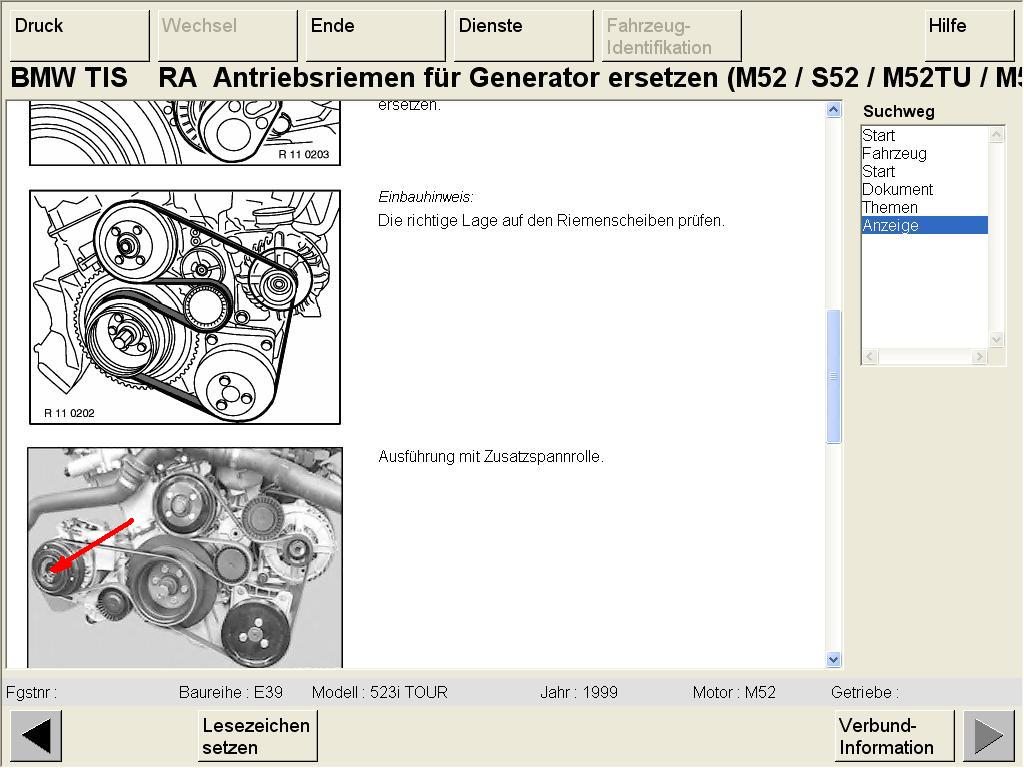This screenshot has width=1024, height=768.
Task: Open the Dienste menu
Action: (523, 35)
